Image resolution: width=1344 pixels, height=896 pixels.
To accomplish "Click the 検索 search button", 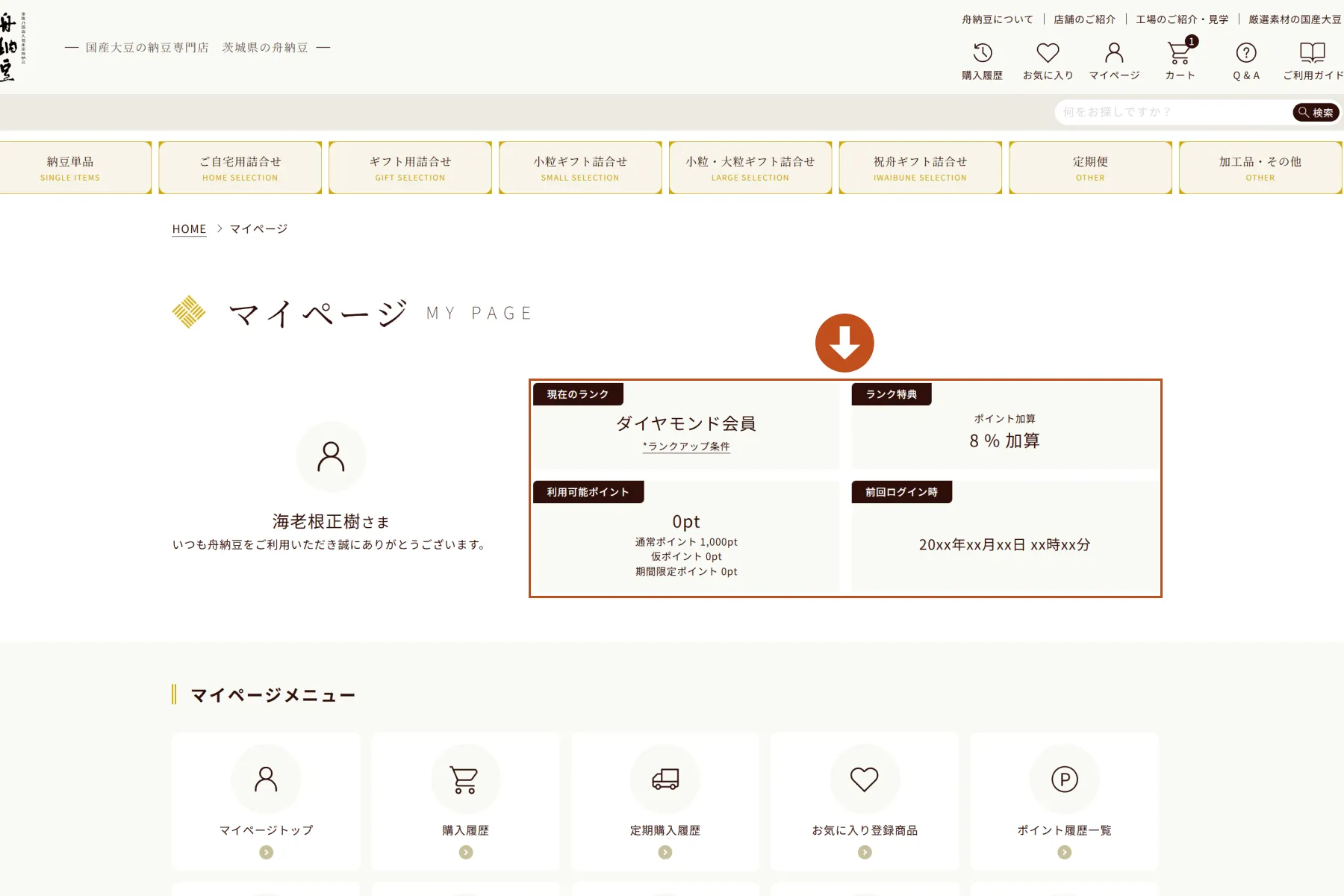I will click(x=1316, y=113).
